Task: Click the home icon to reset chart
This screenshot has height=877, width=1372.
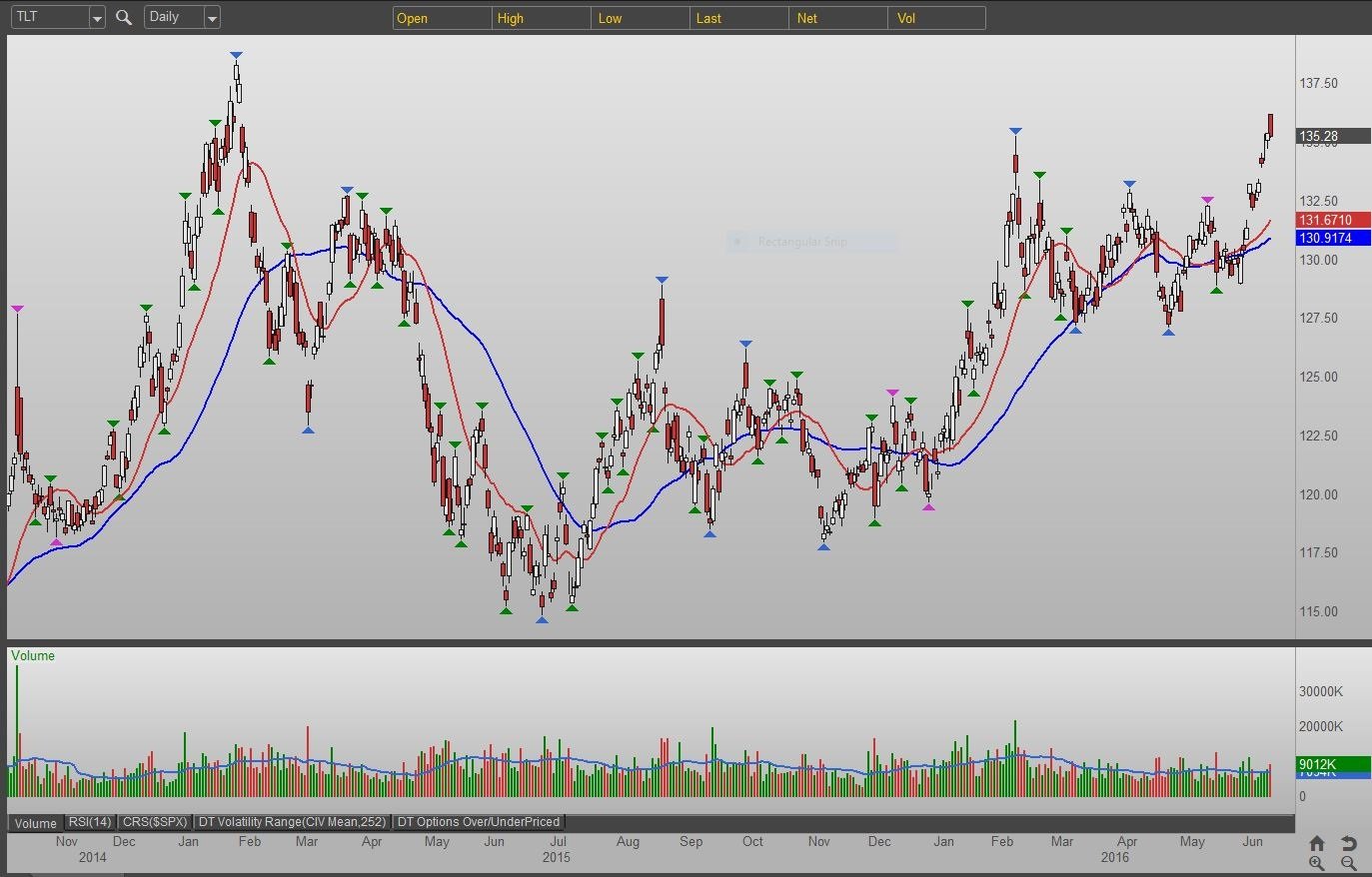Action: 1316,843
